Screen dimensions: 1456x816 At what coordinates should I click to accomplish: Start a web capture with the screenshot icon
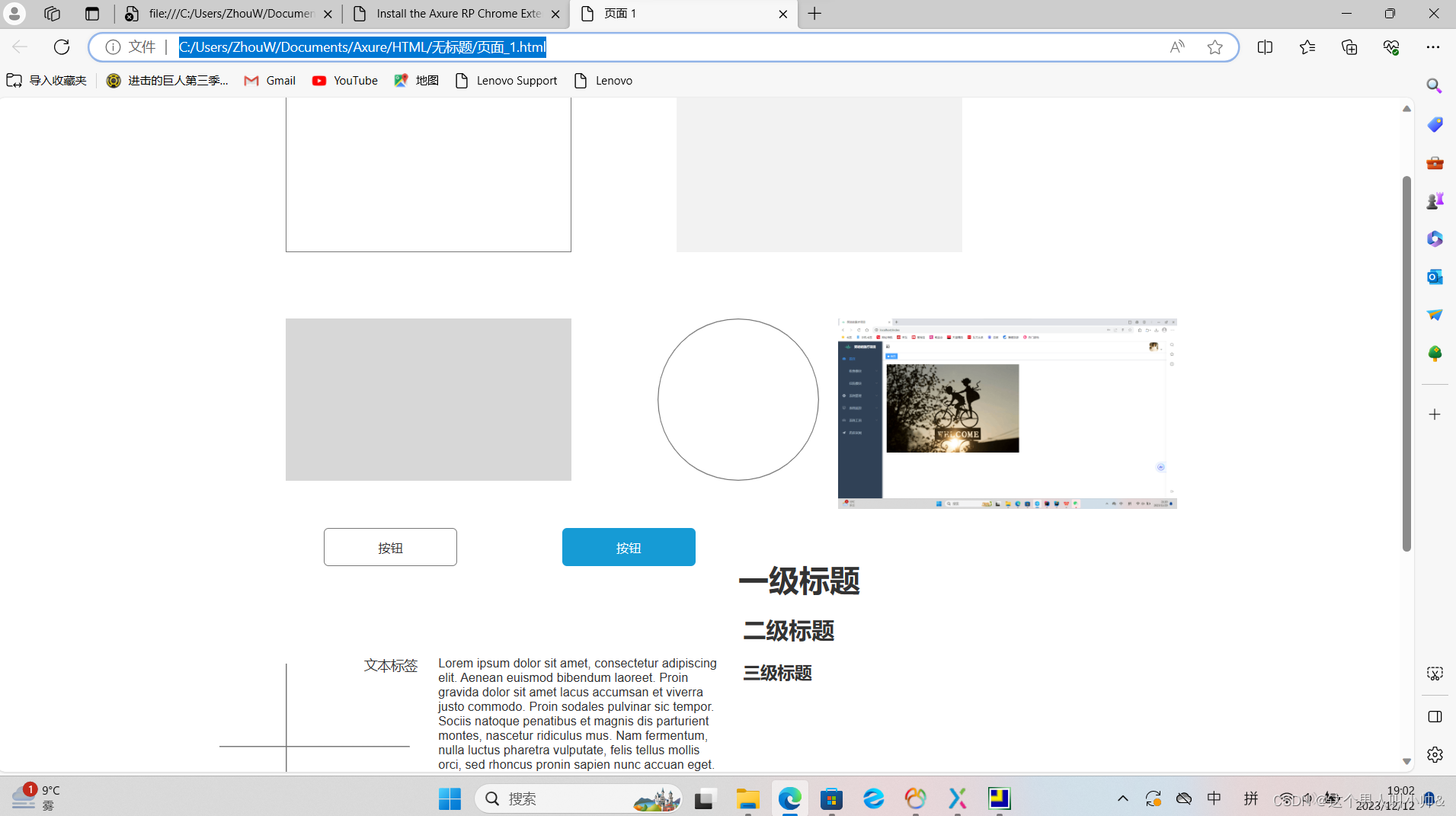click(1435, 674)
